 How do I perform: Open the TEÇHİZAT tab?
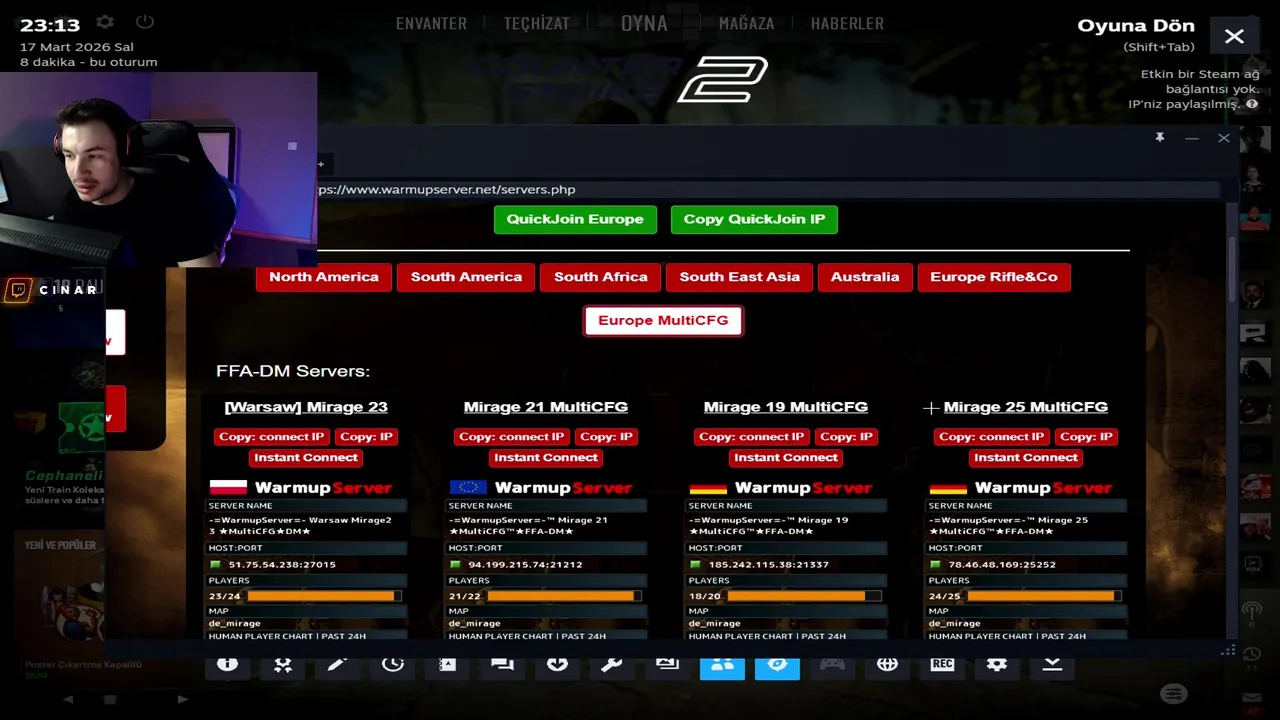536,23
